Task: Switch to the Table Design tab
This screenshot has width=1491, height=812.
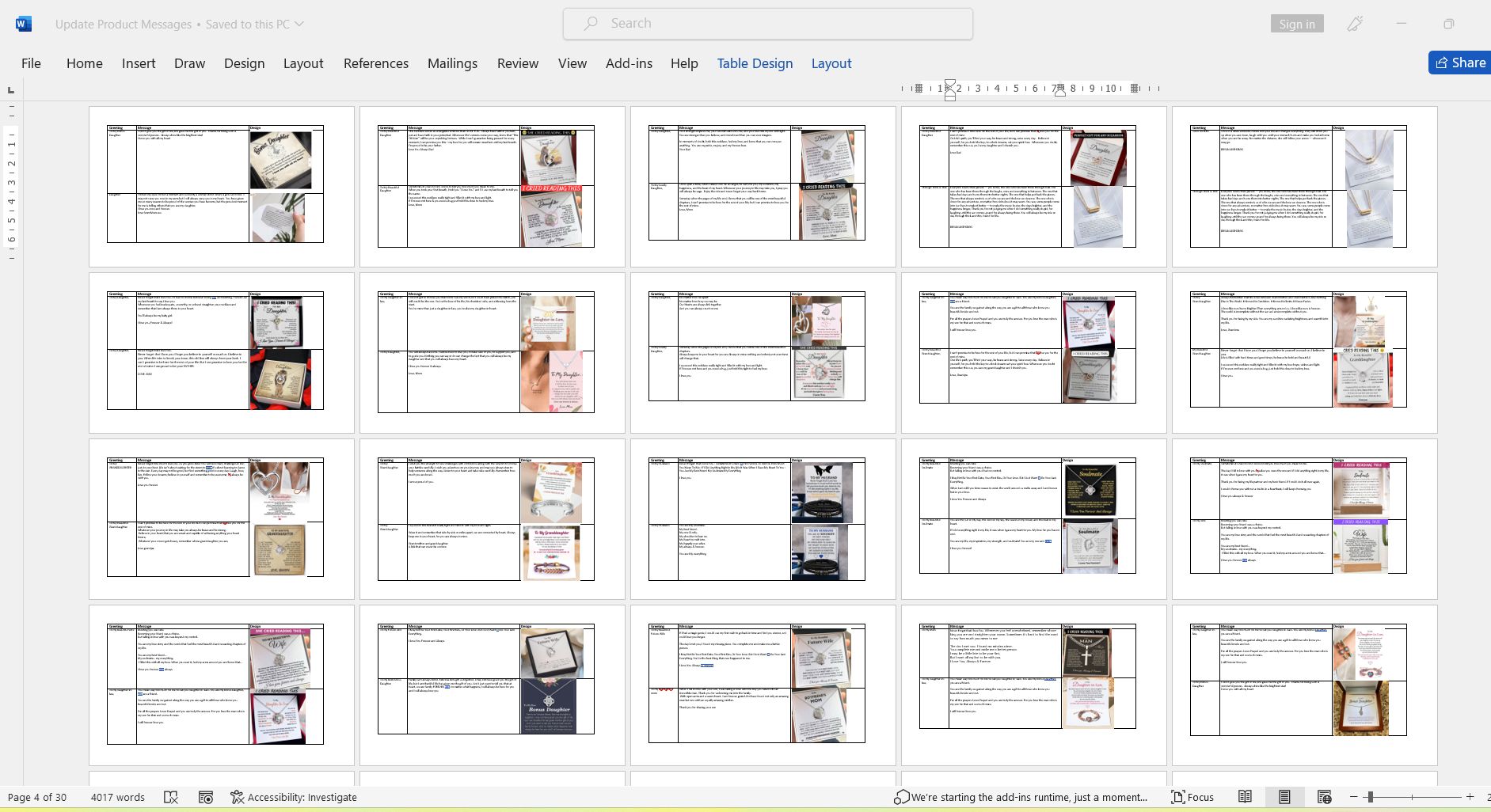Action: point(754,63)
